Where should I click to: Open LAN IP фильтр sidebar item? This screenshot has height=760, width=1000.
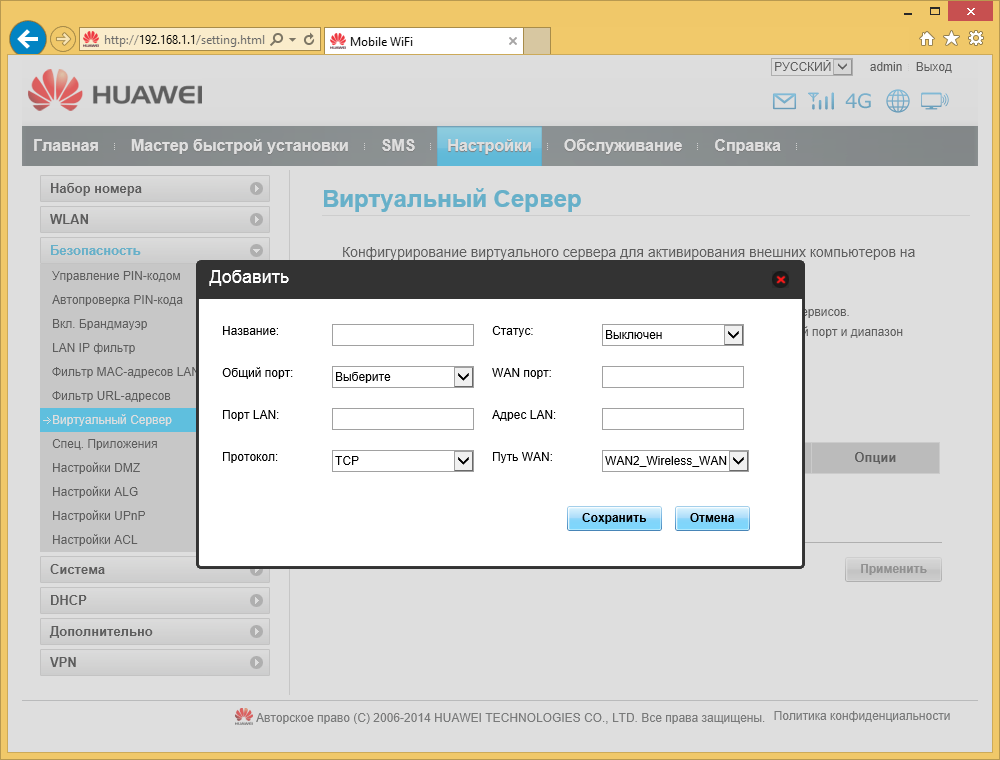(x=93, y=347)
